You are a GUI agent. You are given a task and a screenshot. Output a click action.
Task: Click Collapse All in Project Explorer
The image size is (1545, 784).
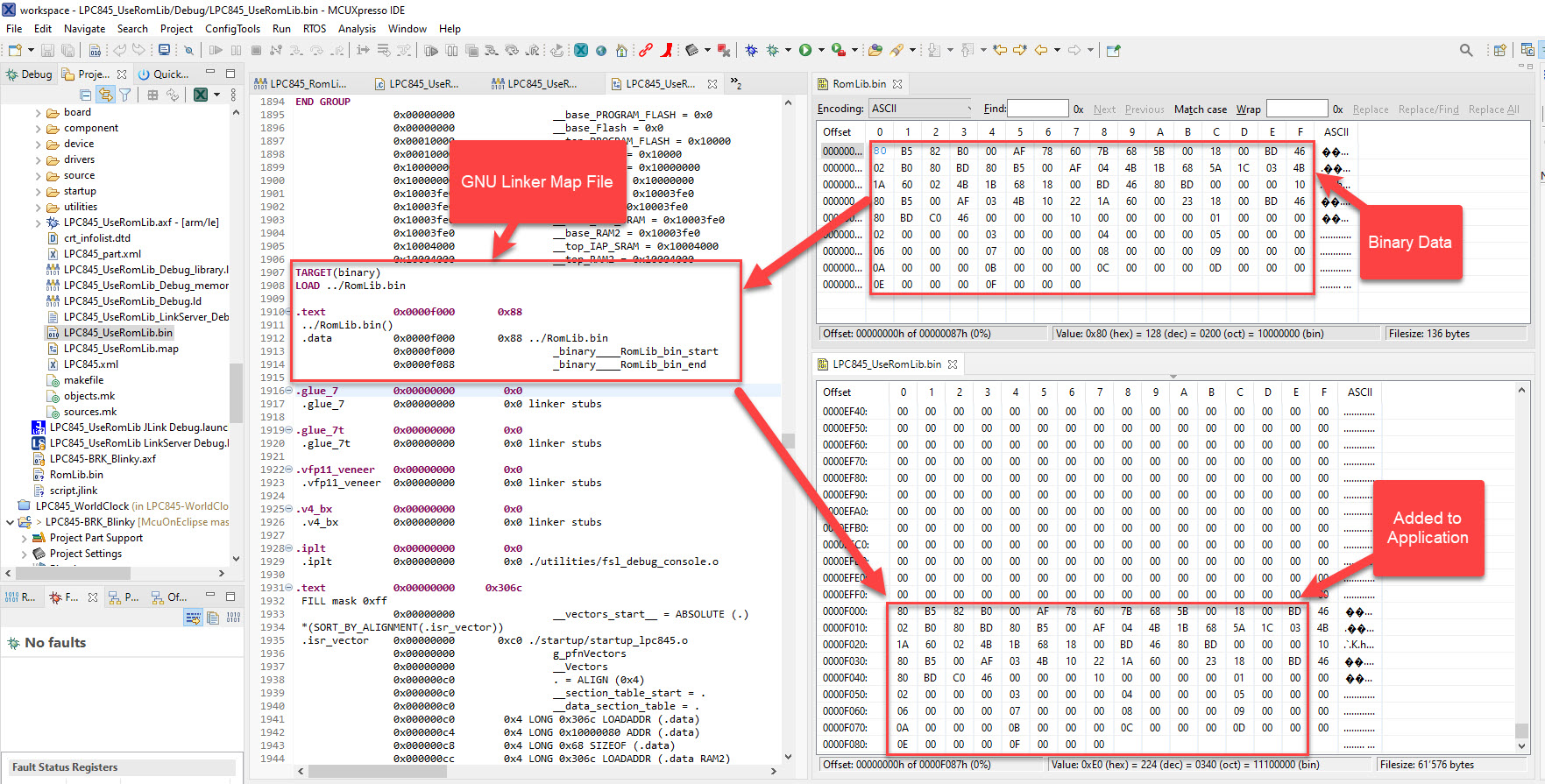pos(86,95)
